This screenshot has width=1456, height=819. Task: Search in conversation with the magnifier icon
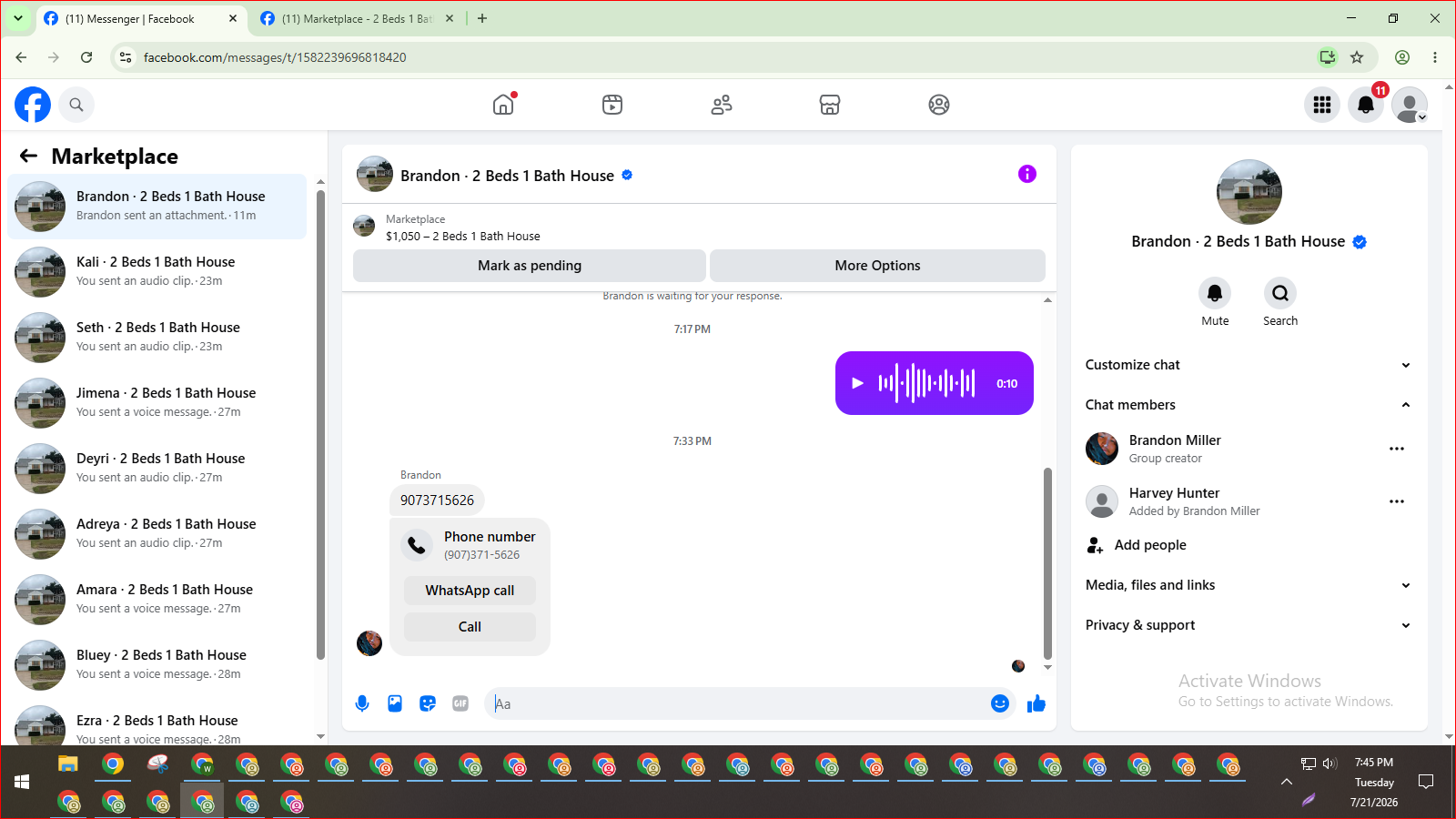coord(1280,293)
